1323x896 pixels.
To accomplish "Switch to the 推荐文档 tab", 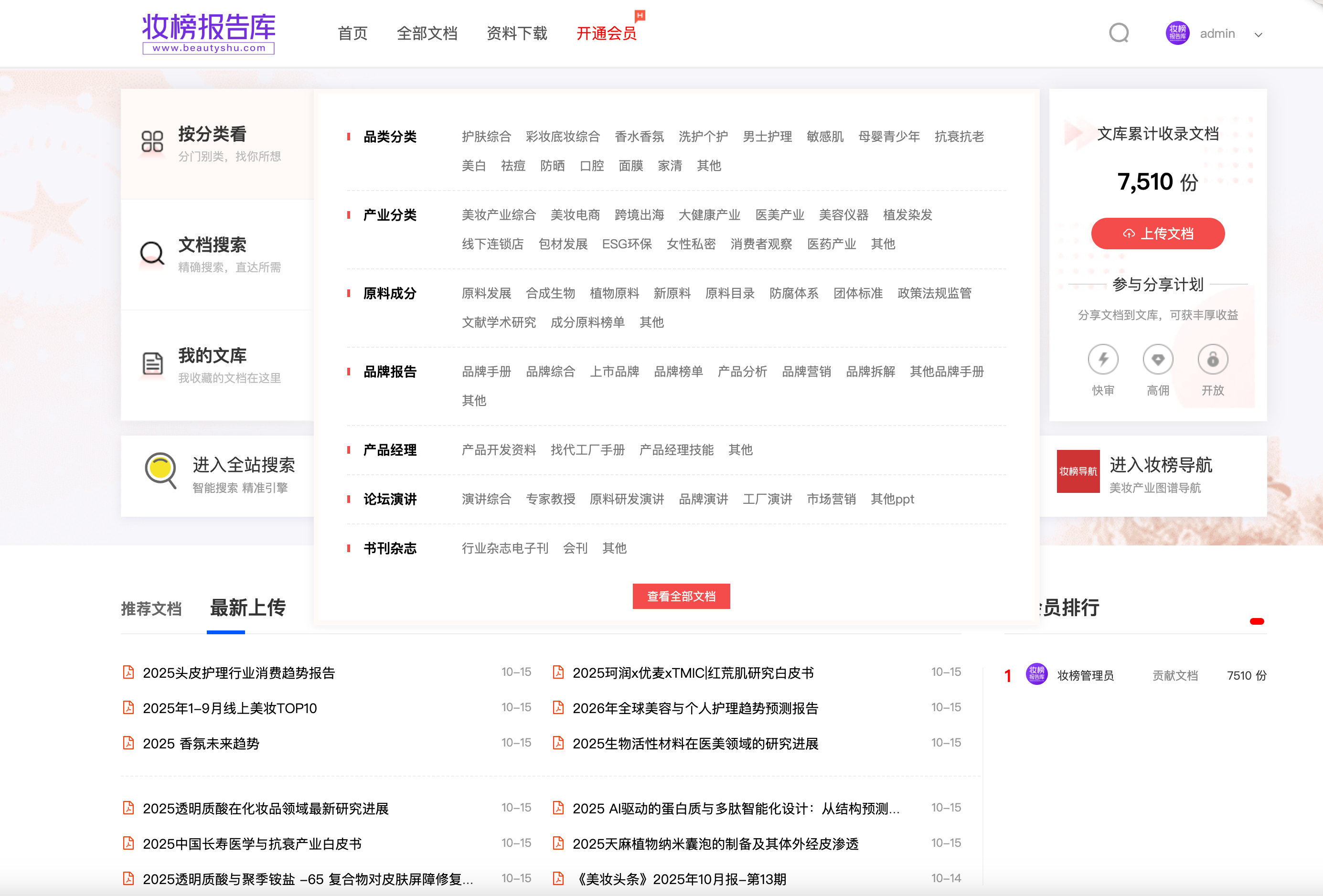I will click(x=151, y=608).
